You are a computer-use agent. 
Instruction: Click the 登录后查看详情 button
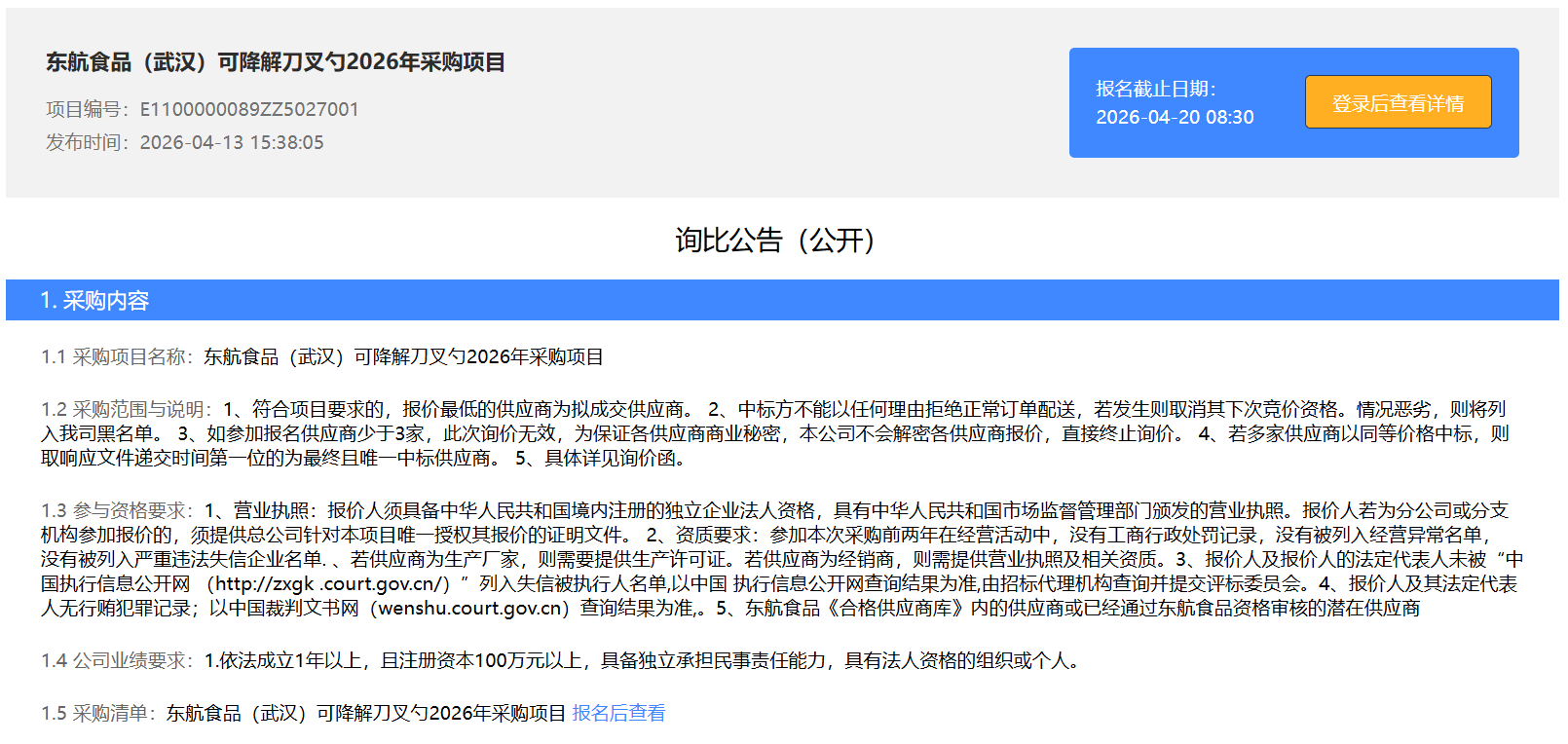click(1398, 102)
